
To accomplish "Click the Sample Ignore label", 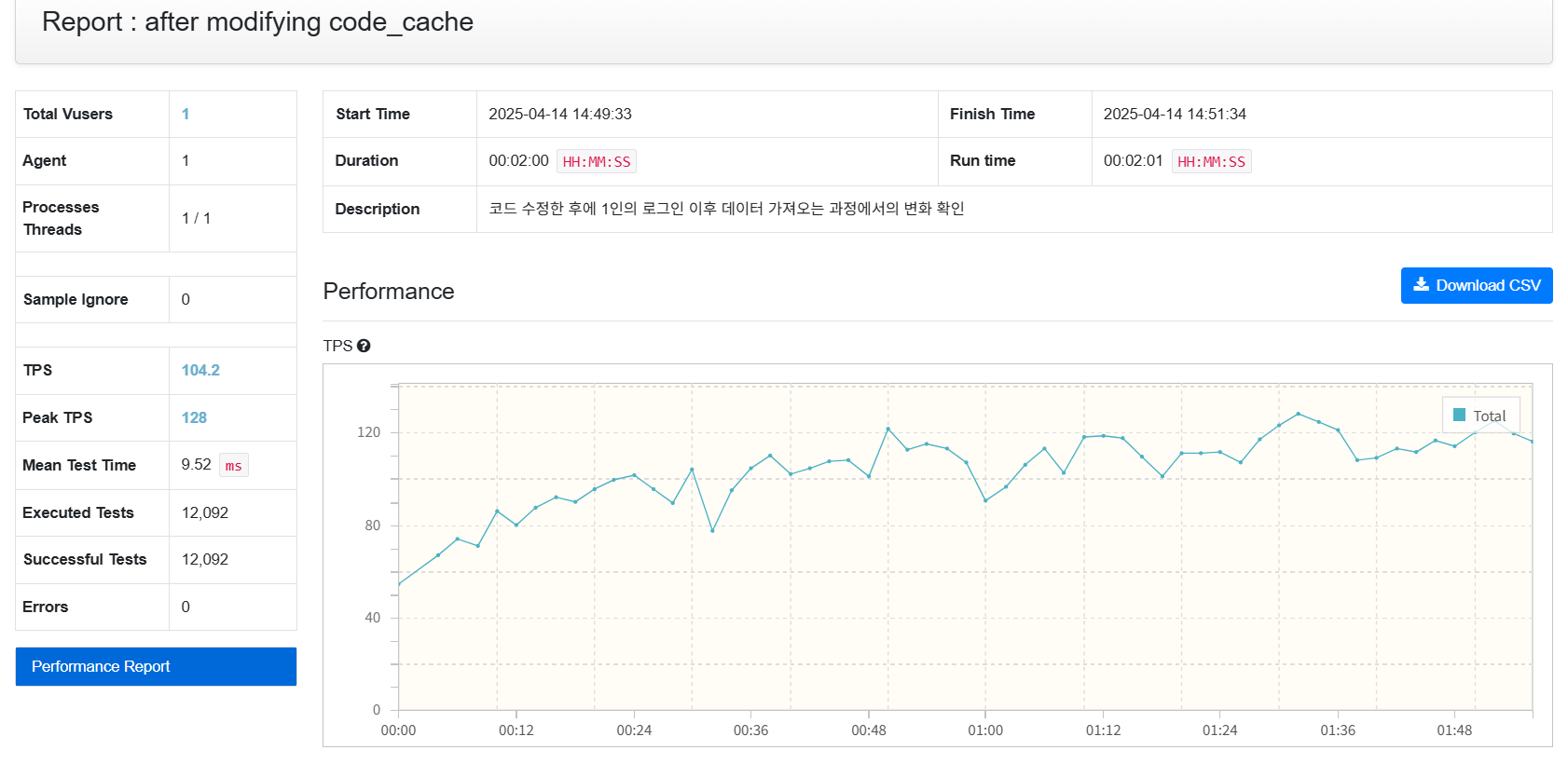I will pyautogui.click(x=76, y=299).
